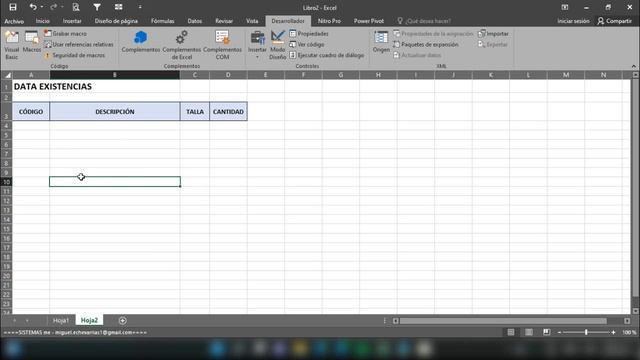Viewport: 640px width, 360px height.
Task: Select column B header
Action: pos(115,75)
